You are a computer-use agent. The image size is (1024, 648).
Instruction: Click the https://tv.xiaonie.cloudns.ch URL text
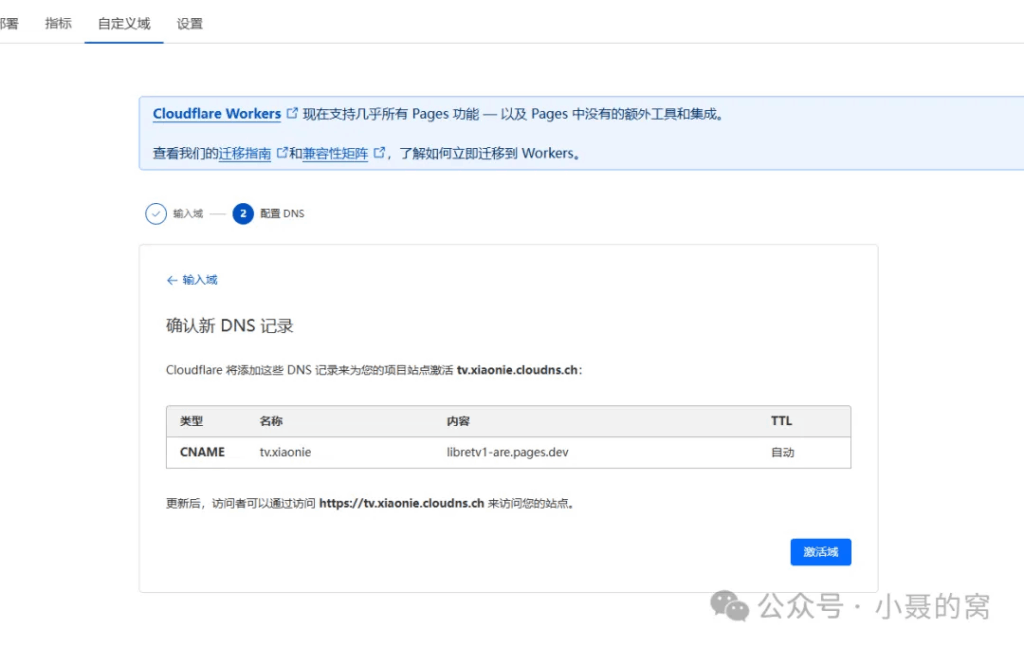(402, 504)
